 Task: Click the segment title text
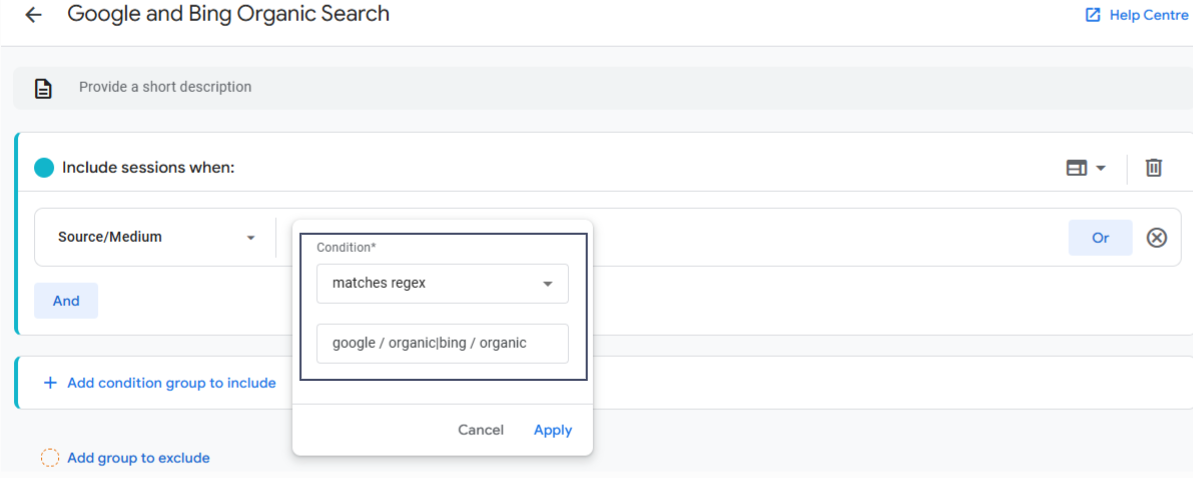pyautogui.click(x=228, y=14)
